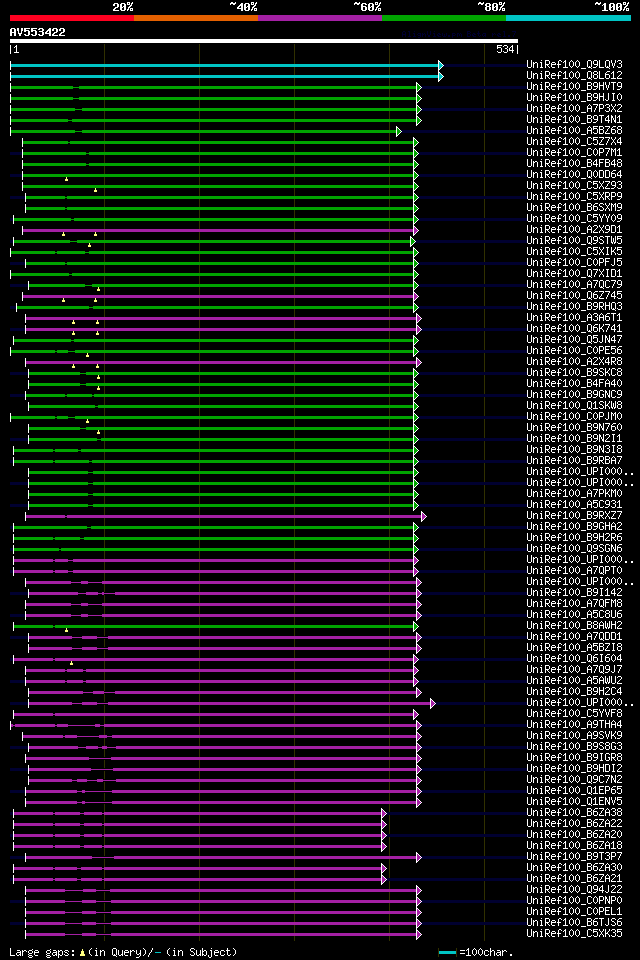Select the UniRef100_B9HVT9 label
The image size is (640, 960).
click(x=574, y=86)
